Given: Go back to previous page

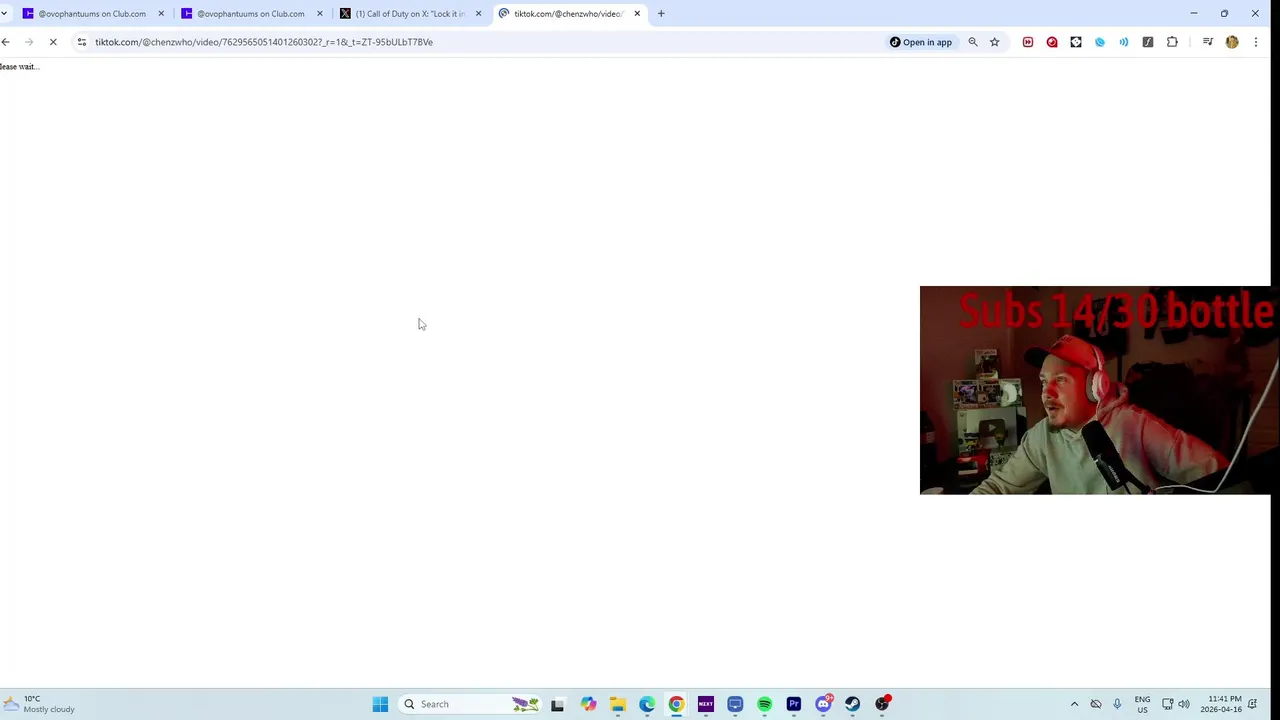Looking at the screenshot, I should (6, 42).
